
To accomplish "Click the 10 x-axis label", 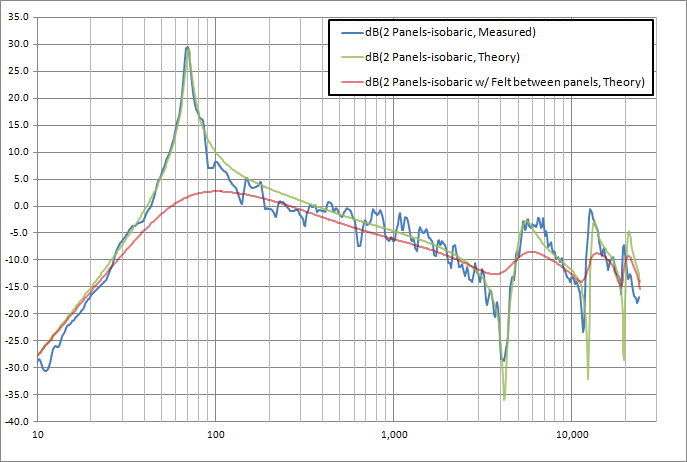I will 38,435.
